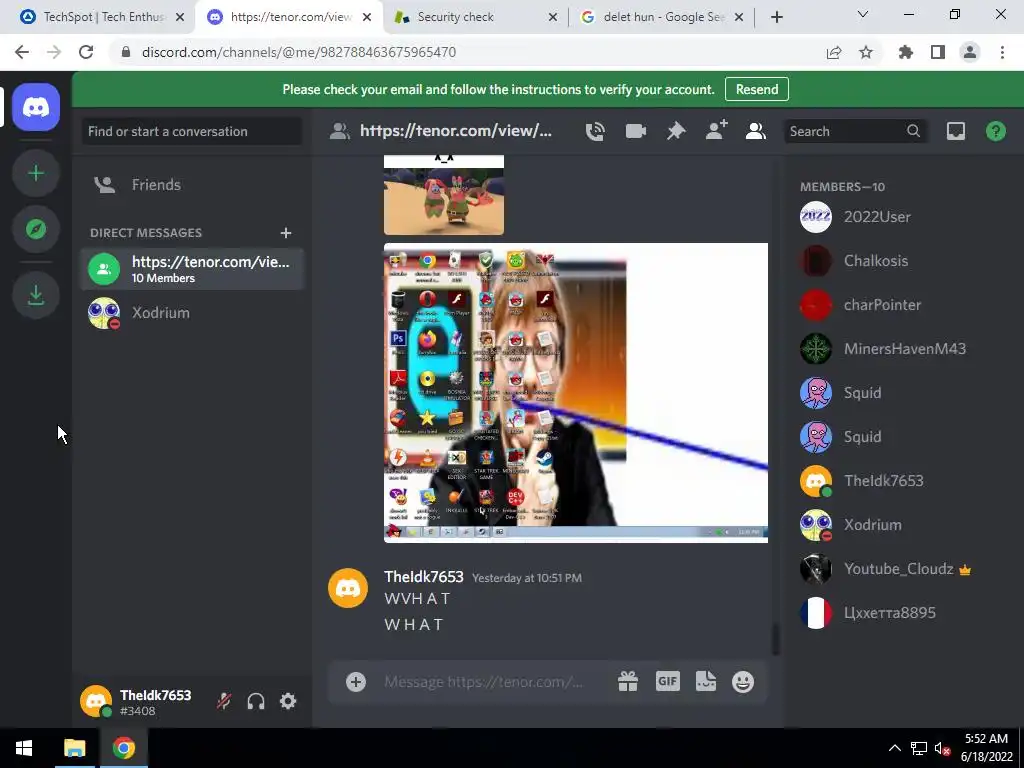
Task: Open Chrome side panel icon
Action: 938,52
